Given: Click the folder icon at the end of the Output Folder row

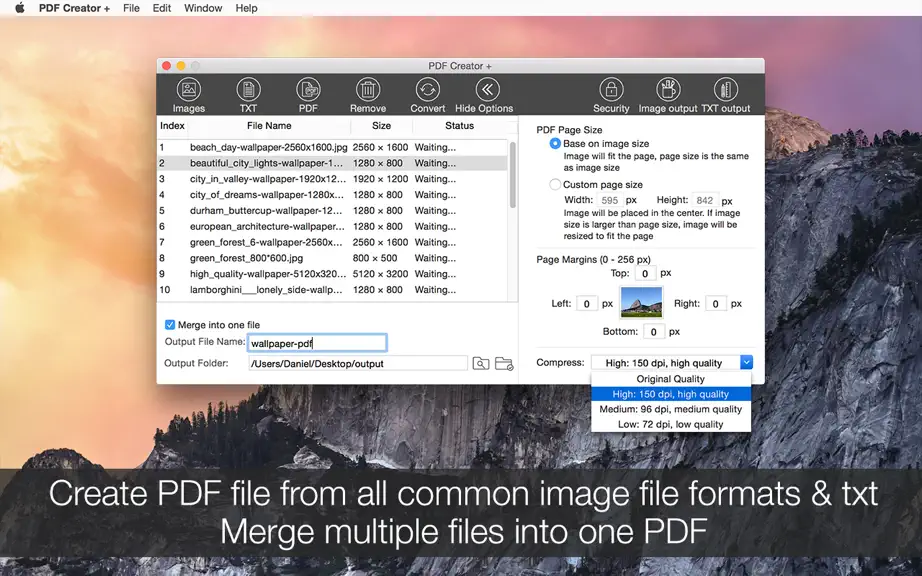Looking at the screenshot, I should point(504,364).
